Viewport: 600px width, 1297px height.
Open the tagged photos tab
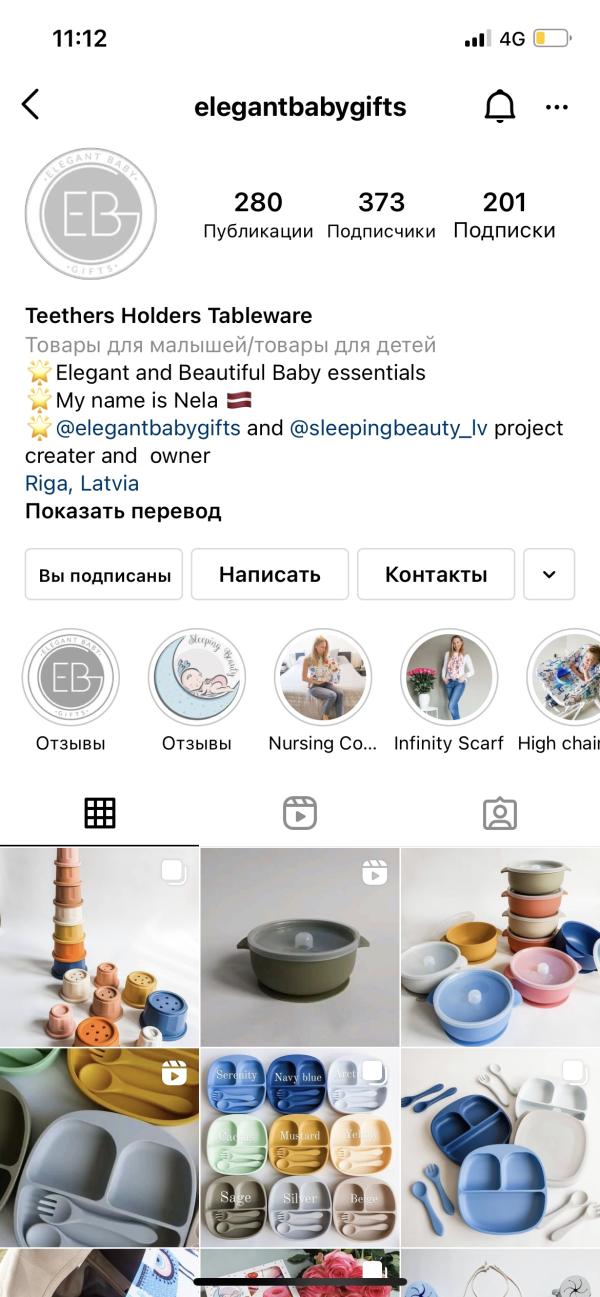click(500, 813)
